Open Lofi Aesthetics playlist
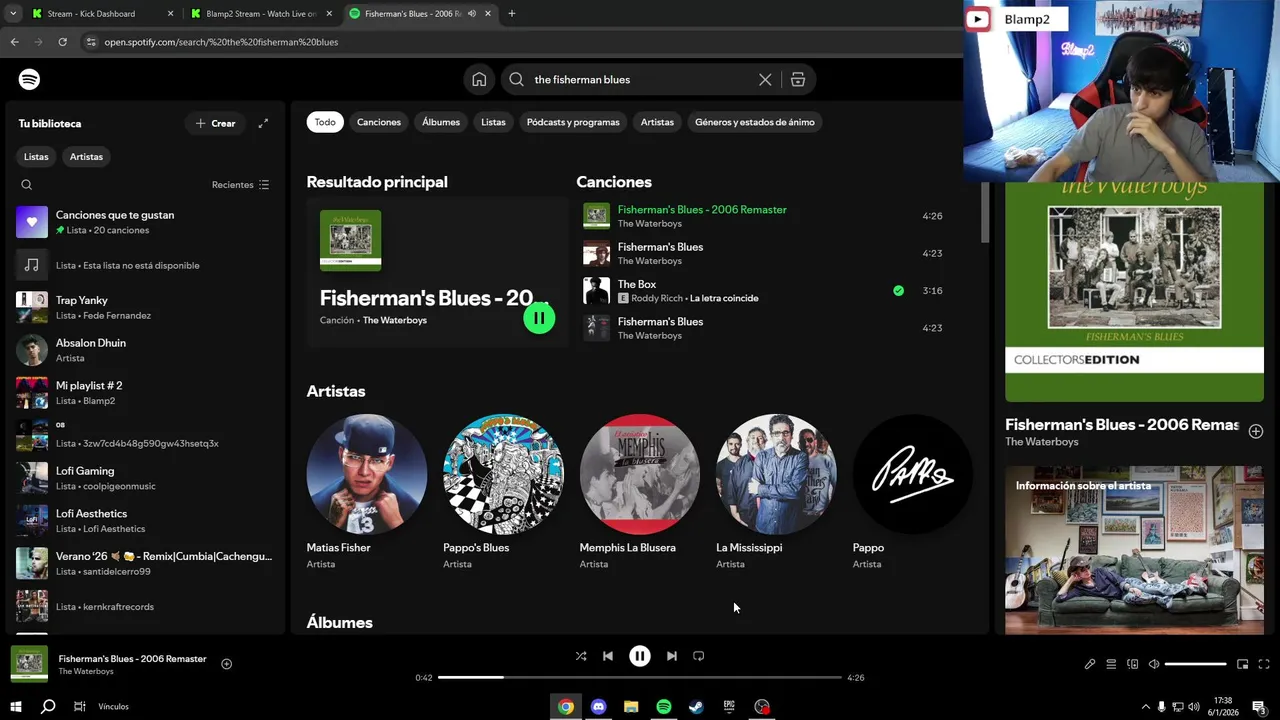Viewport: 1280px width, 720px height. (x=146, y=521)
